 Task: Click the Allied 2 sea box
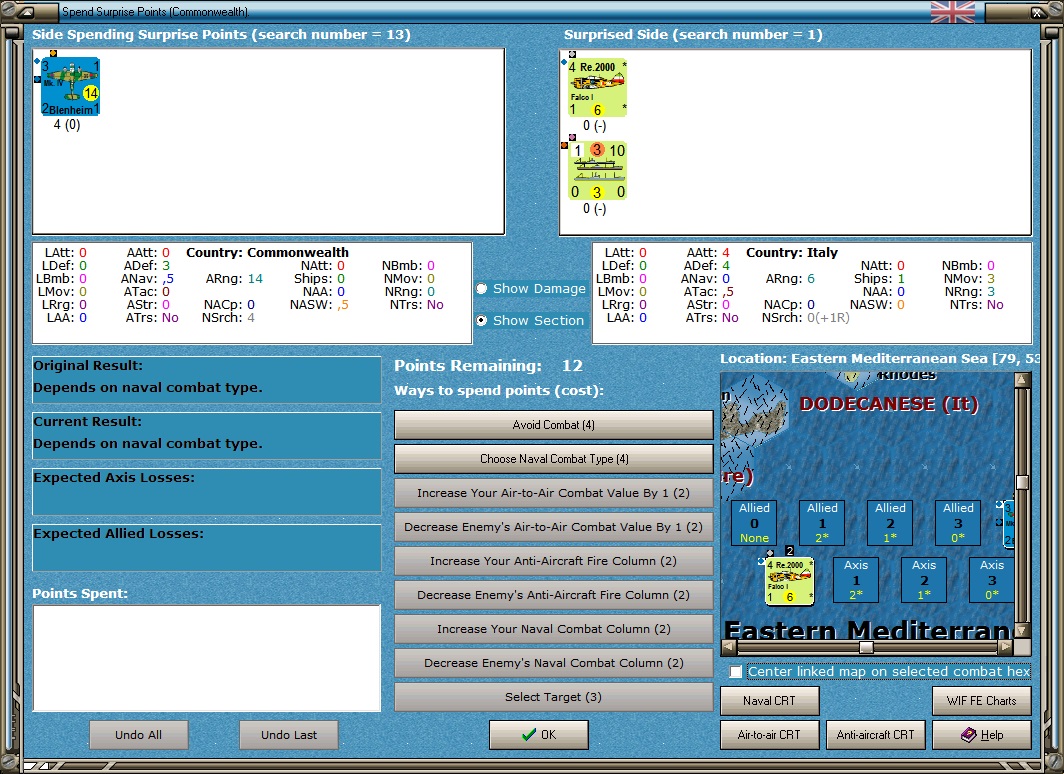(890, 523)
